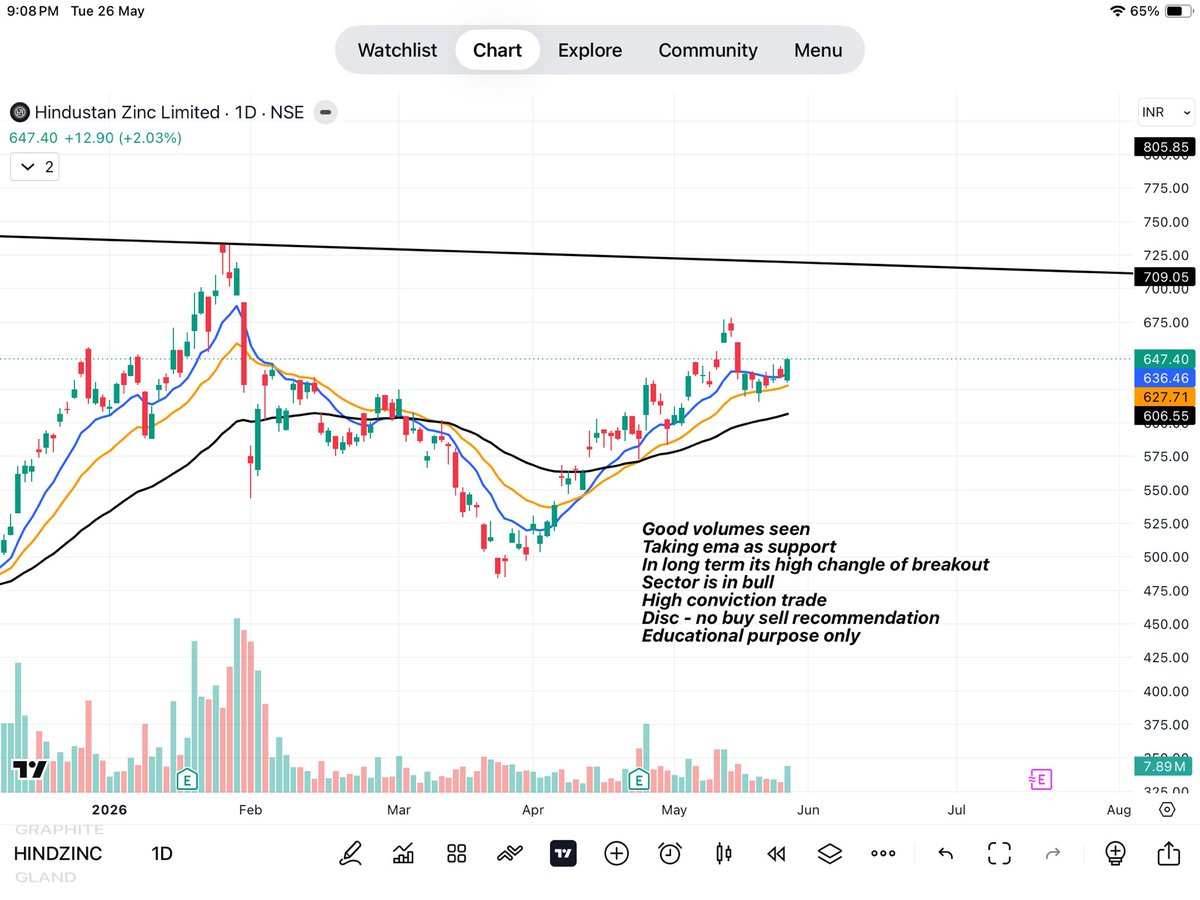Open indicators from the chart-line icon
Image resolution: width=1200 pixels, height=900 pixels.
[404, 853]
